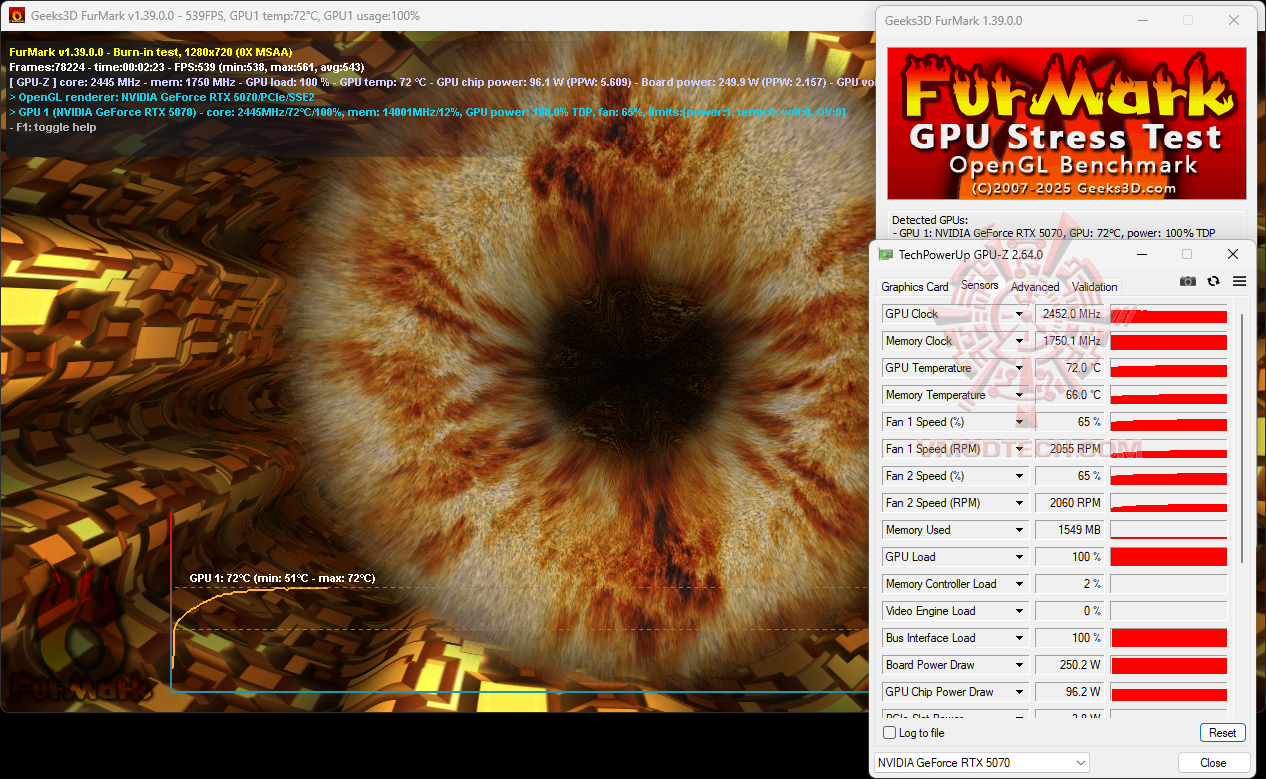Minimize the TechPowerUp GPU-Z window
Viewport: 1266px width, 779px height.
[1142, 254]
